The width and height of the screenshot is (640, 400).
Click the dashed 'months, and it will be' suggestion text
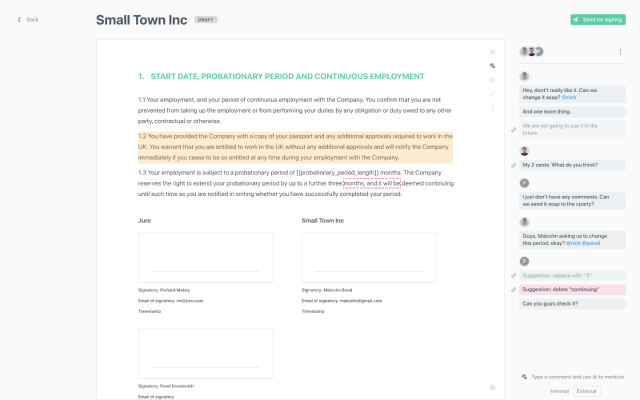click(372, 183)
